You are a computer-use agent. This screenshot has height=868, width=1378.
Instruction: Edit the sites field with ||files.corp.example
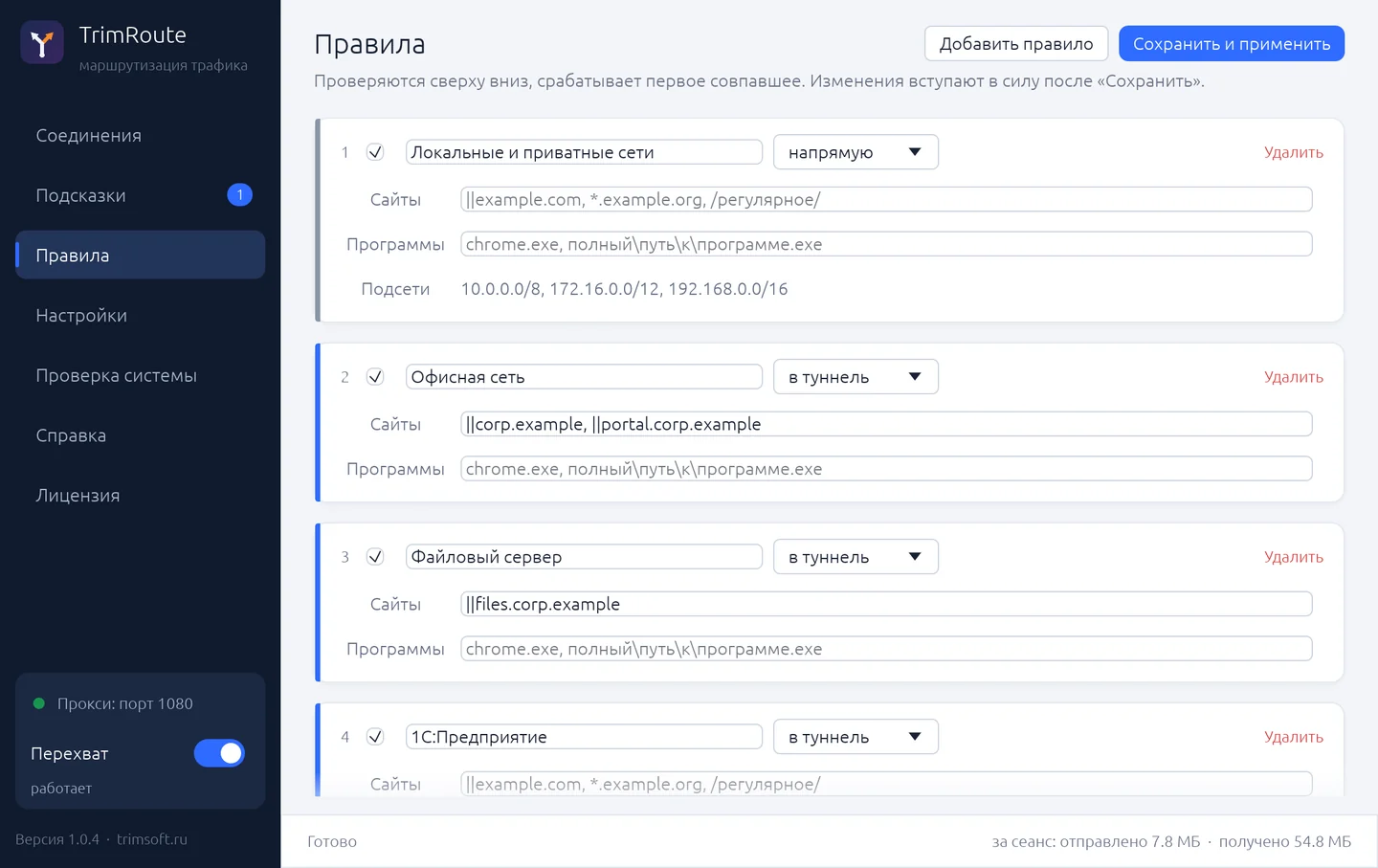pos(886,604)
